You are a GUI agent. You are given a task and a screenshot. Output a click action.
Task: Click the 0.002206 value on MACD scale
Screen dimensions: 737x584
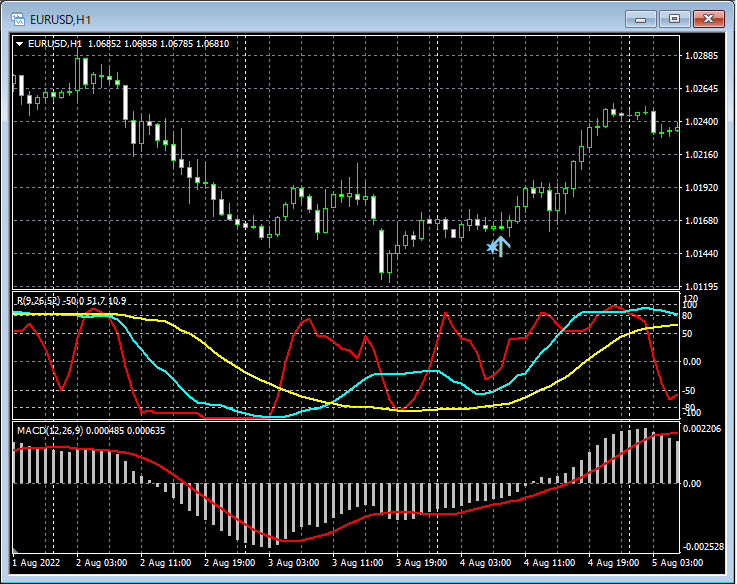tap(704, 428)
